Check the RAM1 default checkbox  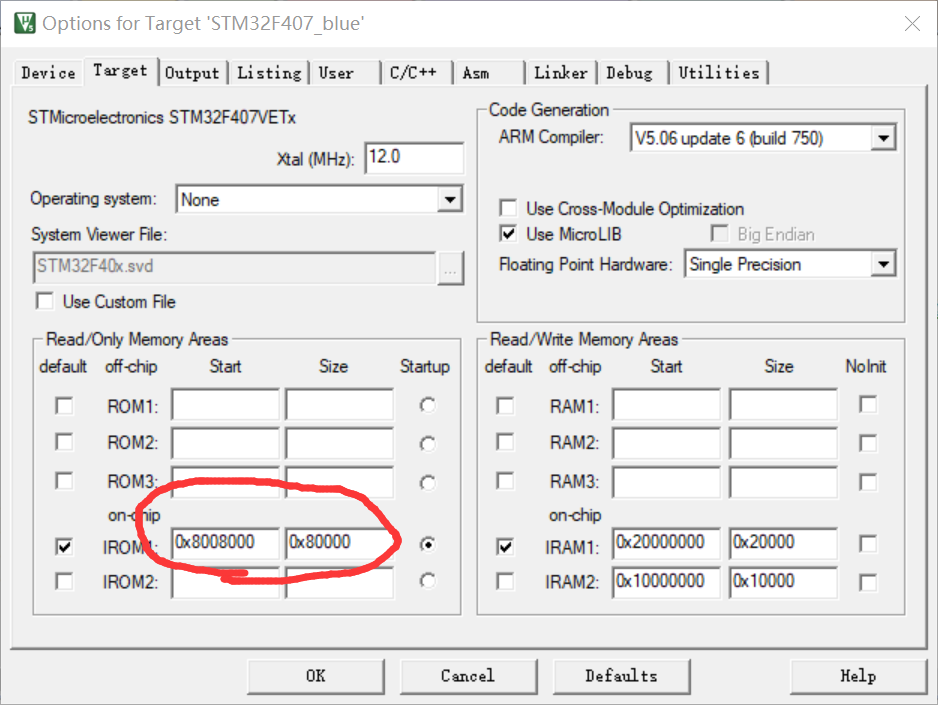pyautogui.click(x=505, y=406)
